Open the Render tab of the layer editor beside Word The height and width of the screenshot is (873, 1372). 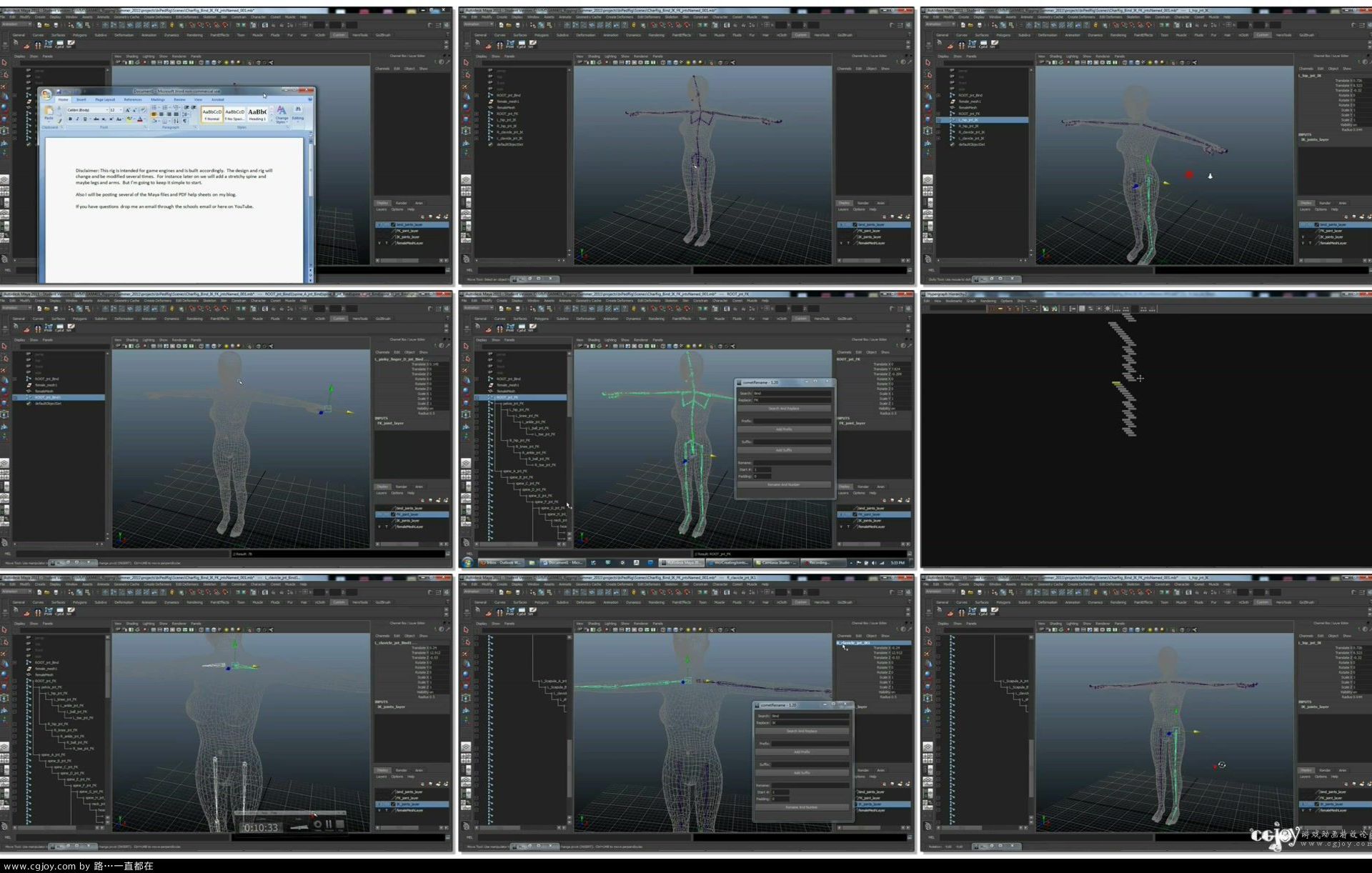coord(402,203)
